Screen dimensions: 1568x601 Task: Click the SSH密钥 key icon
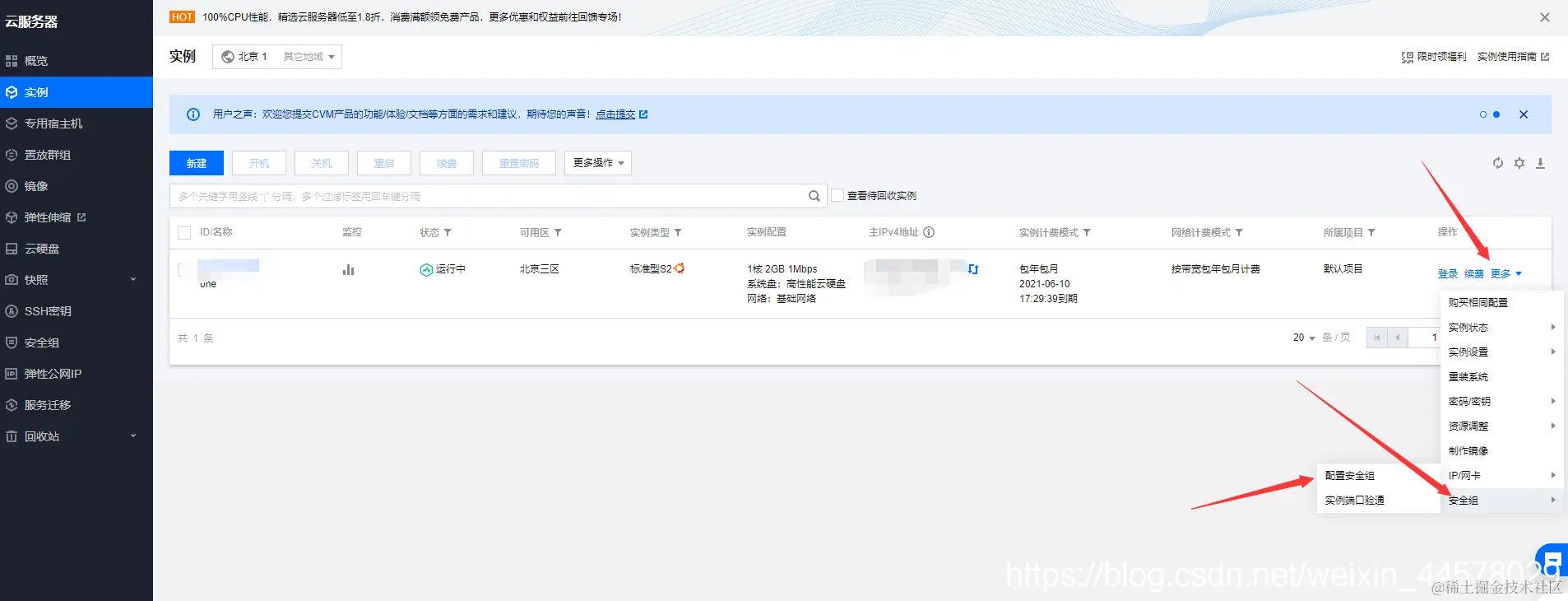coord(12,311)
